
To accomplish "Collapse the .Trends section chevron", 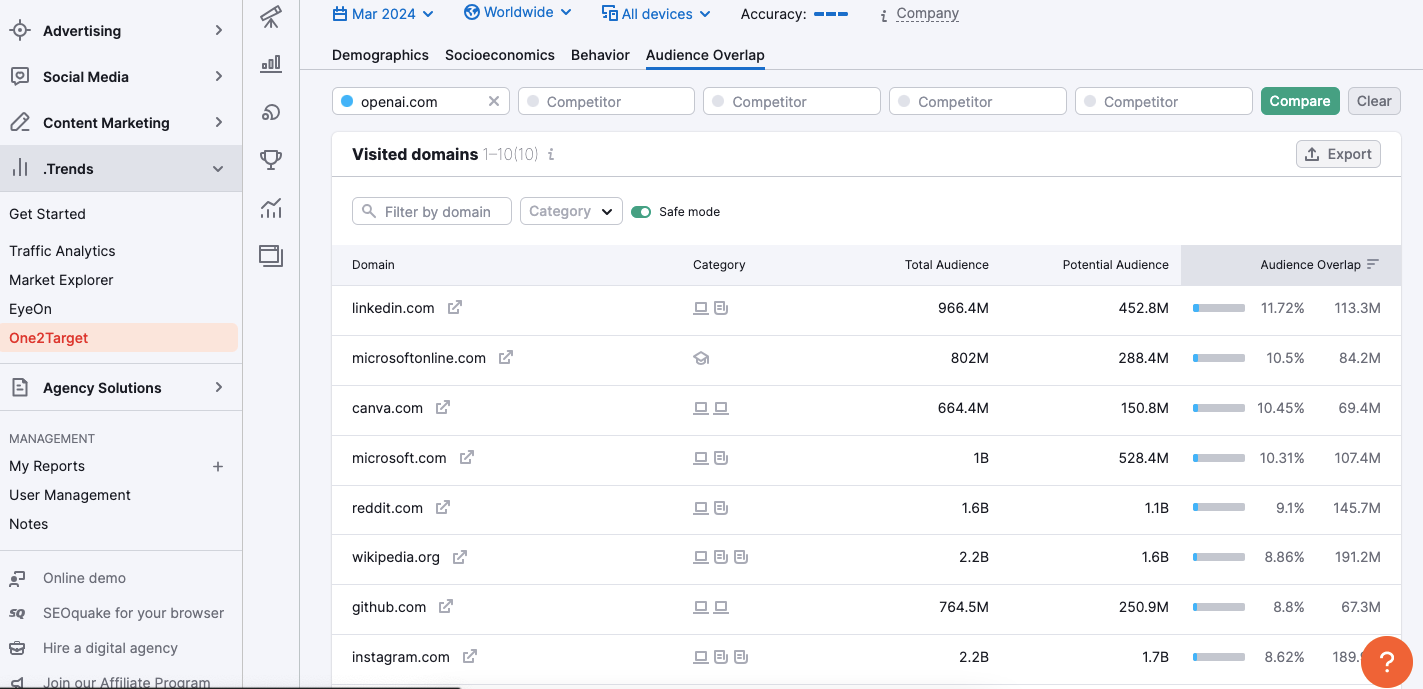I will [x=218, y=169].
